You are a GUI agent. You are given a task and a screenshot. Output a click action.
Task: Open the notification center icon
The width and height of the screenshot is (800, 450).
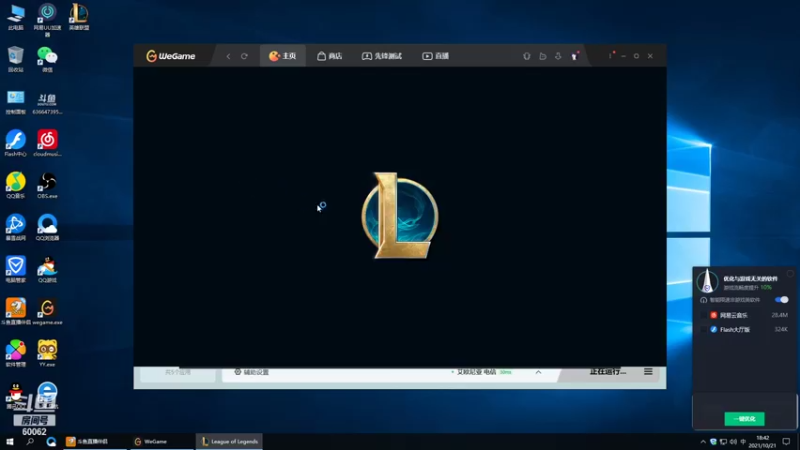coord(786,442)
